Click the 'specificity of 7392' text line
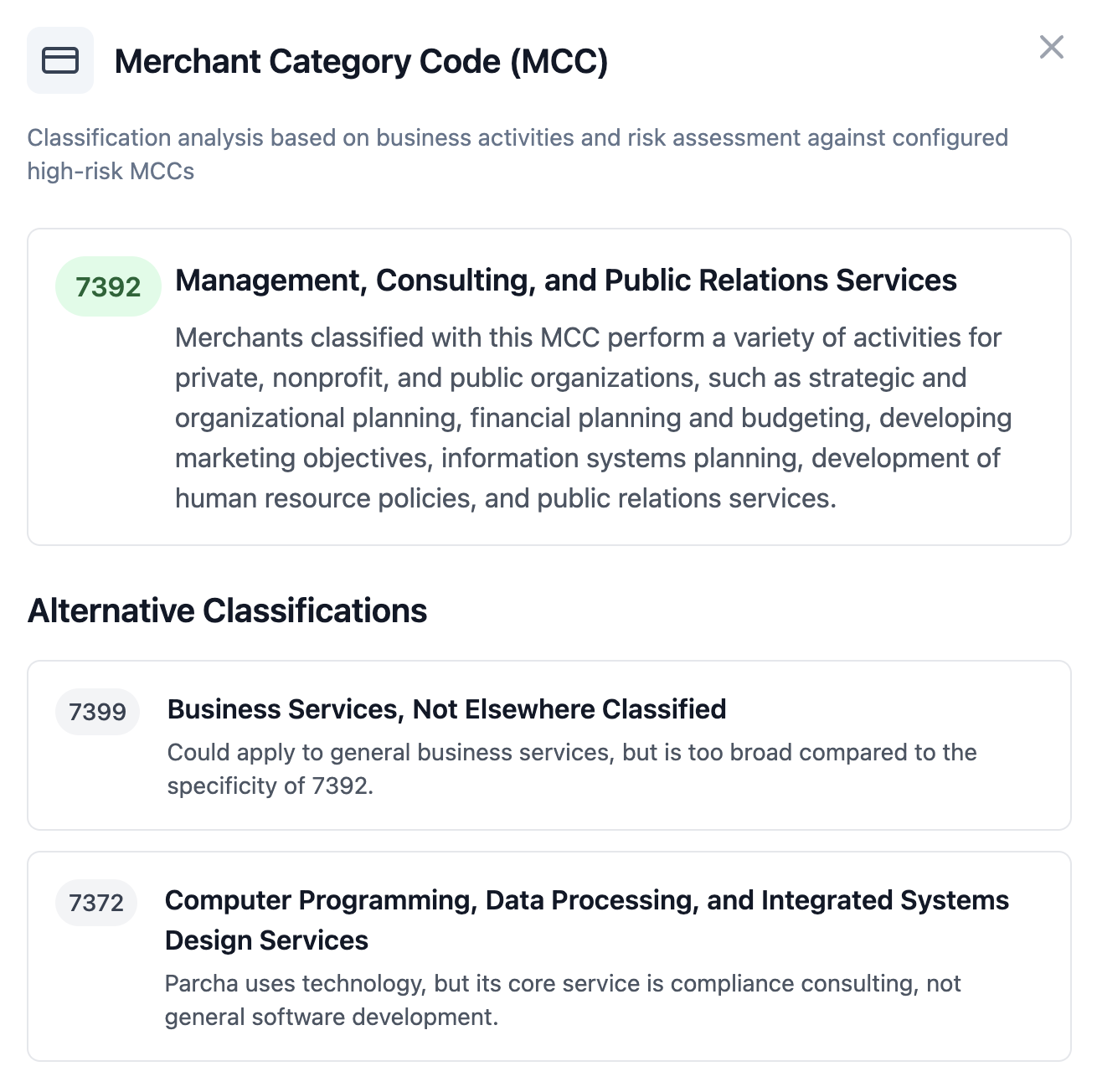Screen dimensions: 1097x1092 pos(270,786)
